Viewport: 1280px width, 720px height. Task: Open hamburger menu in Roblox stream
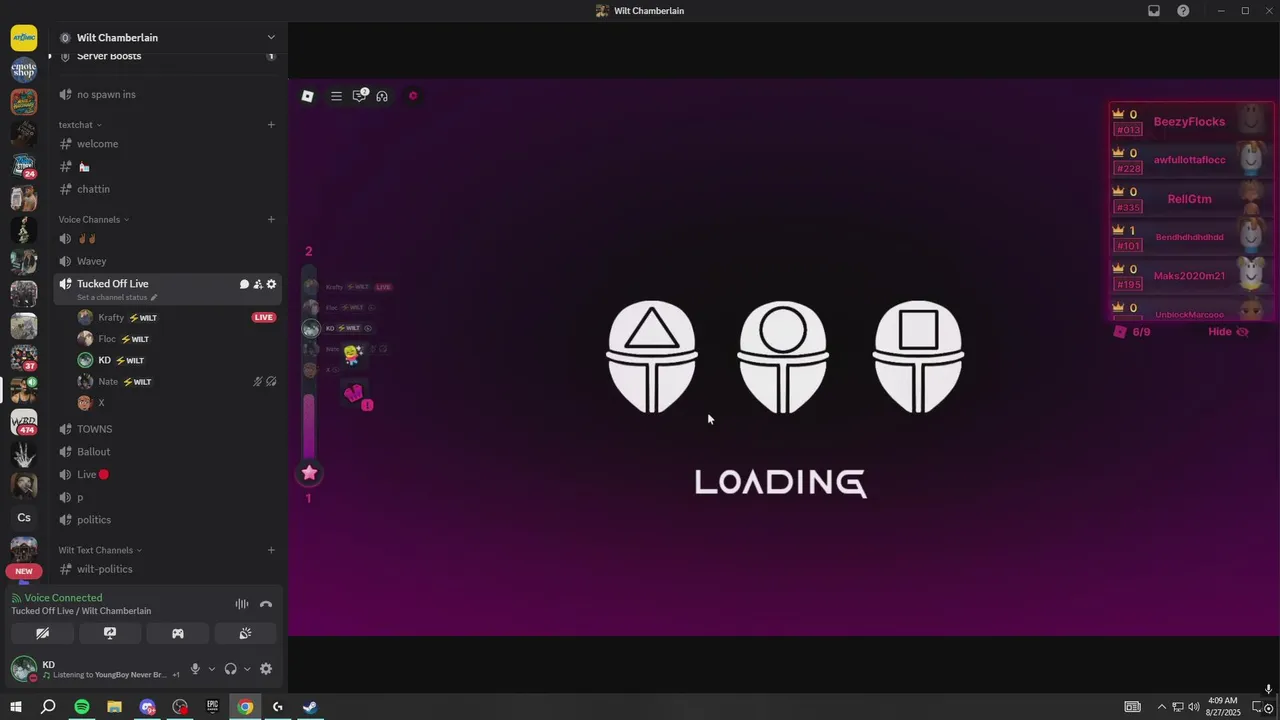pos(336,96)
